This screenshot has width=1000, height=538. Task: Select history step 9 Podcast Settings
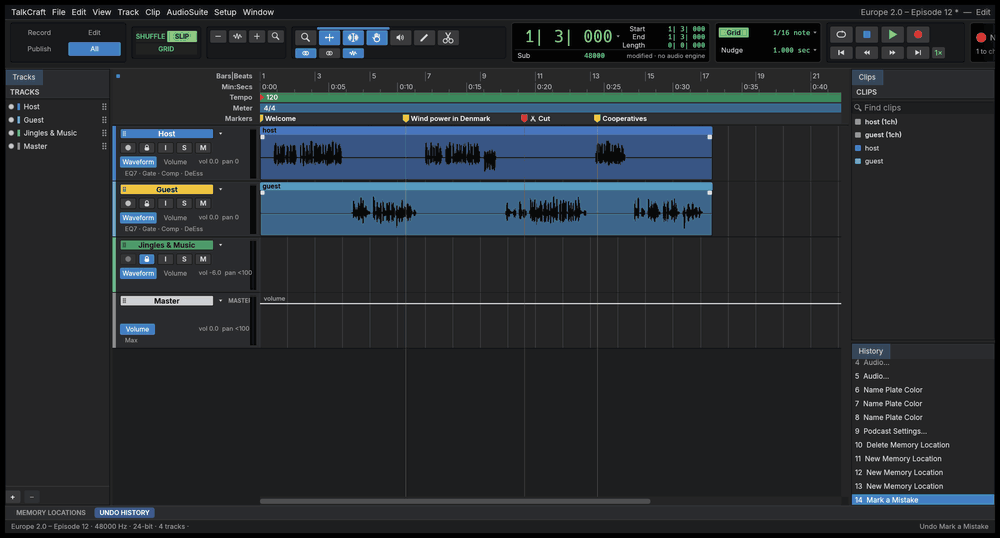coord(923,432)
